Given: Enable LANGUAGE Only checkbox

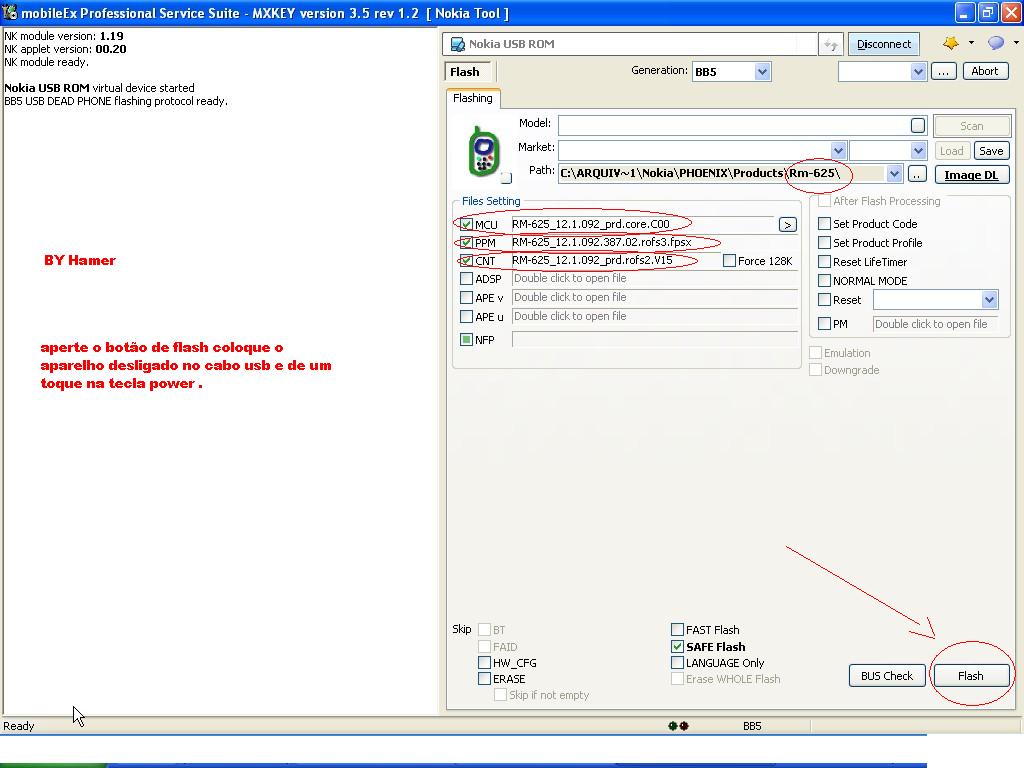Looking at the screenshot, I should click(677, 663).
